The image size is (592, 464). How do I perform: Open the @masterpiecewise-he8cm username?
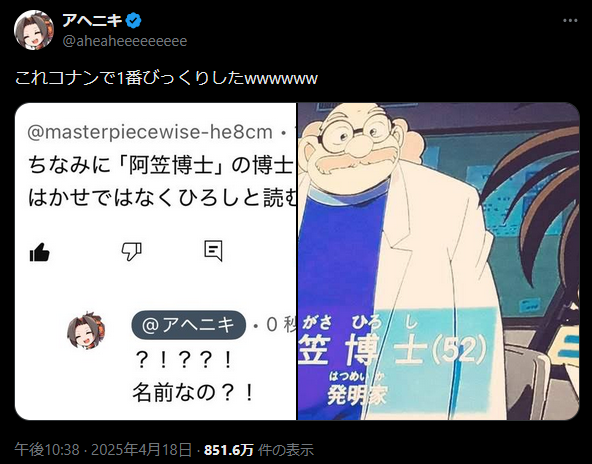click(x=150, y=132)
